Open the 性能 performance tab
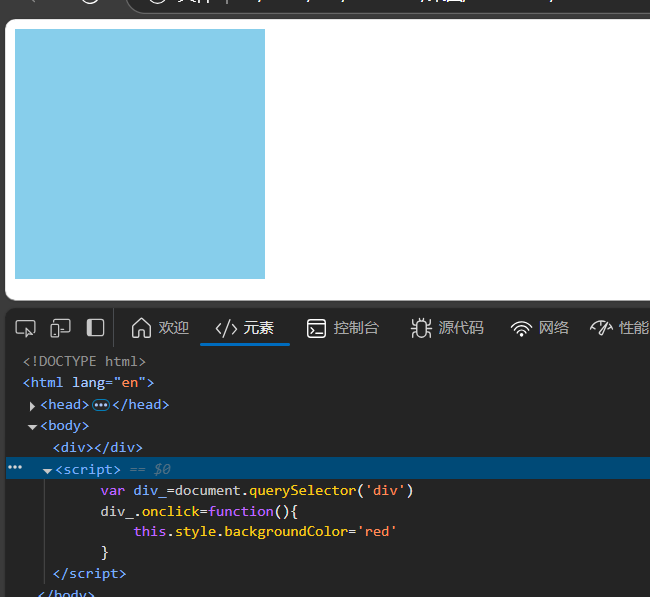Viewport: 650px width, 597px height. pos(619,328)
